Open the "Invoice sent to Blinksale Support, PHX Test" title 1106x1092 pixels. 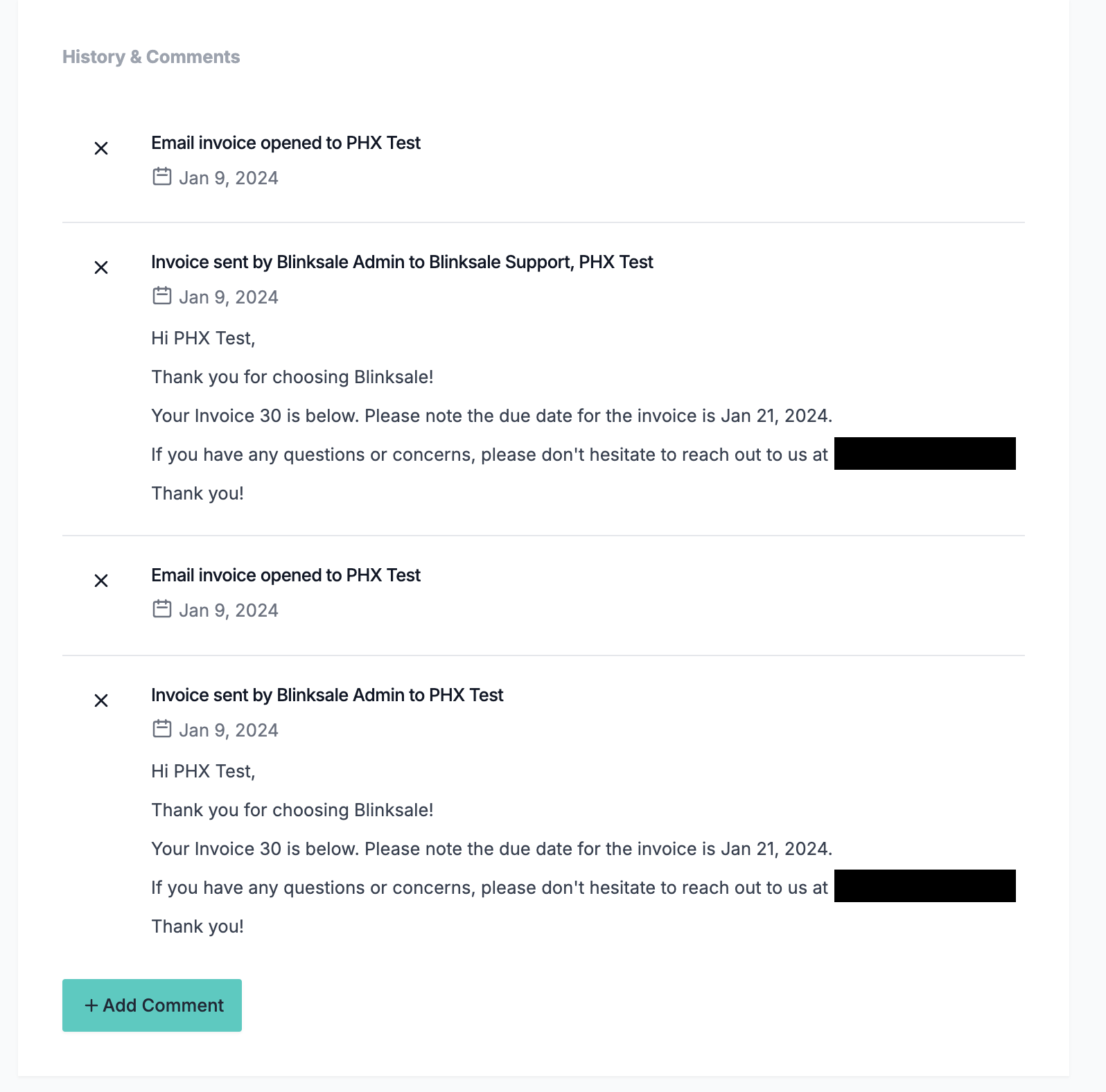(x=402, y=262)
